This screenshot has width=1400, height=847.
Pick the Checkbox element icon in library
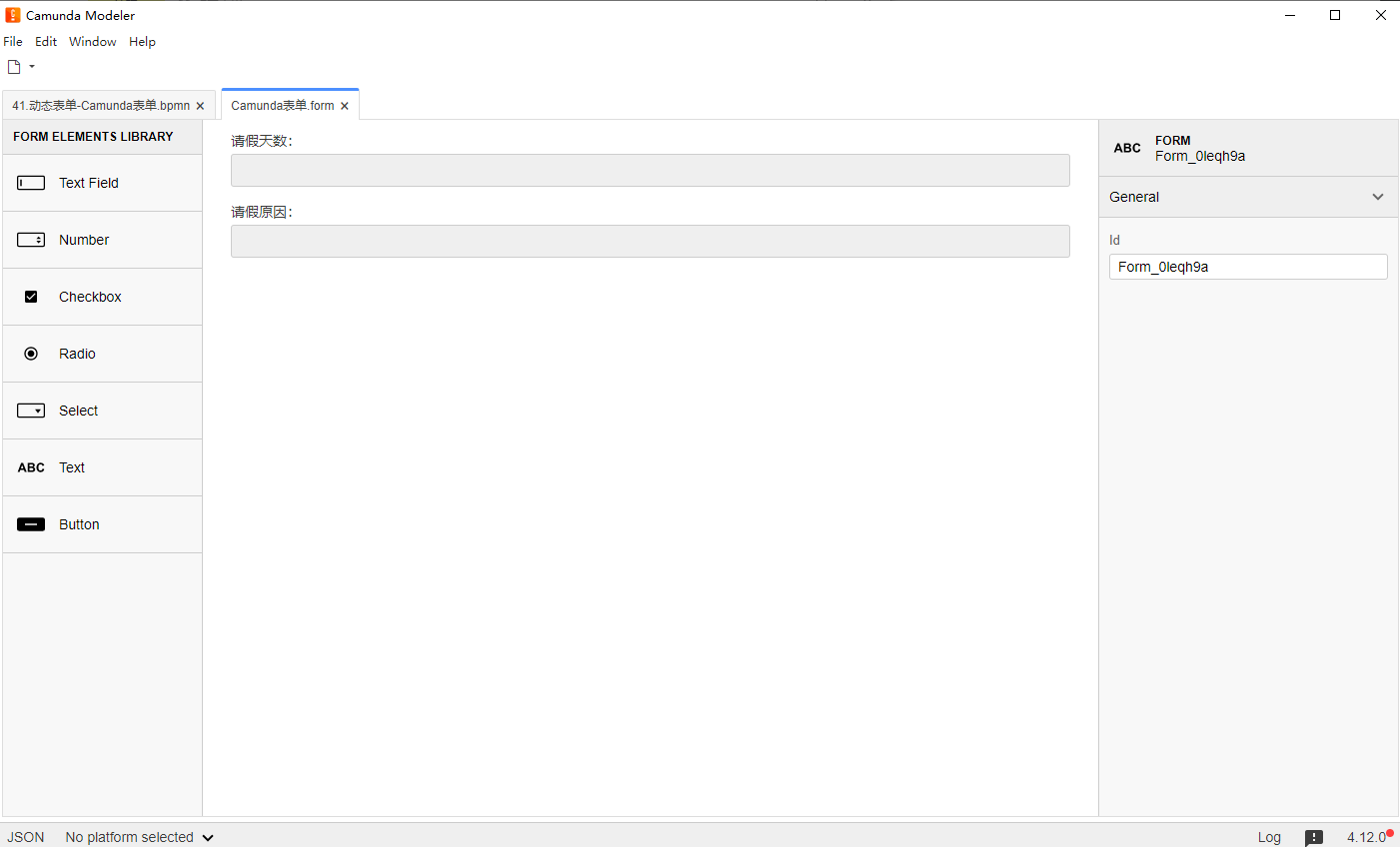(31, 297)
